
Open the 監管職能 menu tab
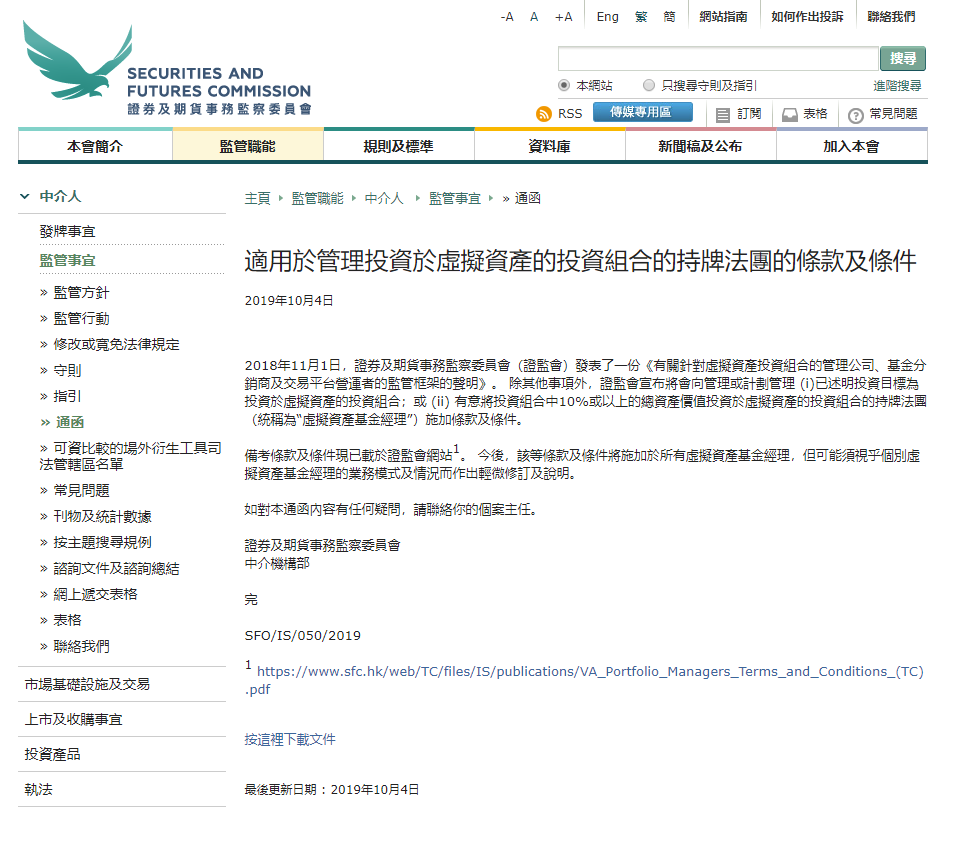(248, 146)
